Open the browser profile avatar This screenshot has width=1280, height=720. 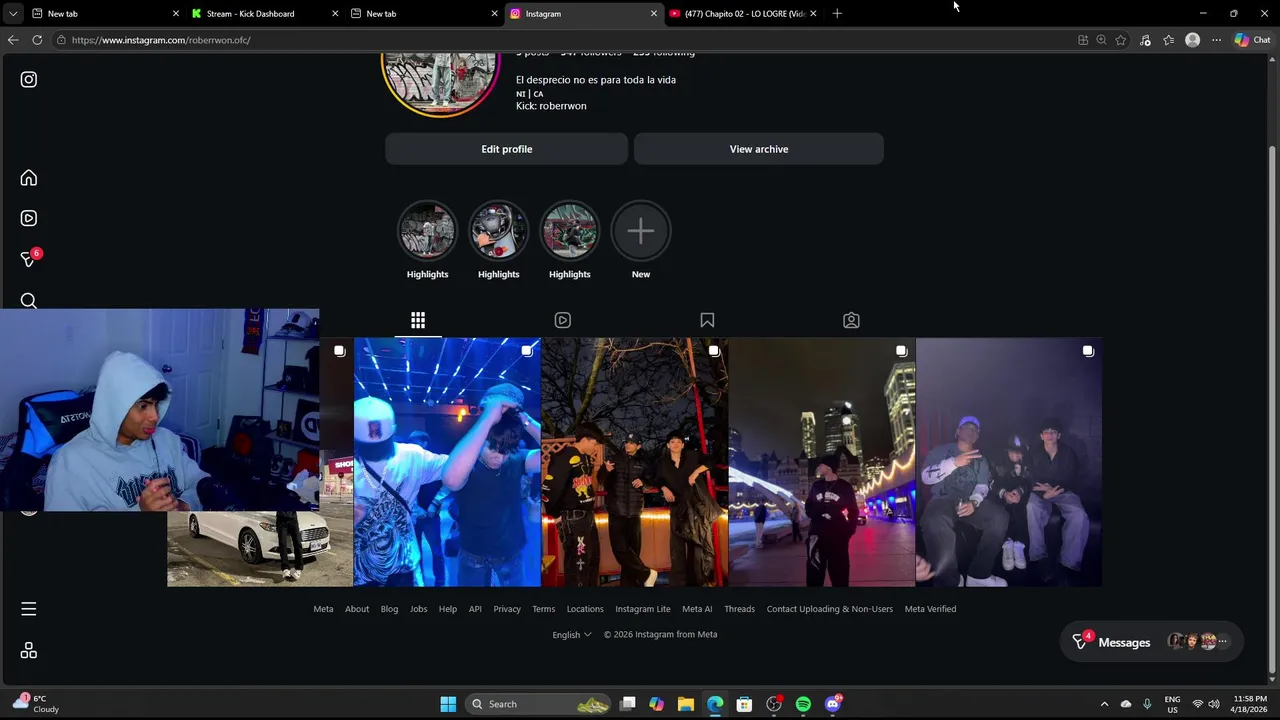[x=1192, y=40]
